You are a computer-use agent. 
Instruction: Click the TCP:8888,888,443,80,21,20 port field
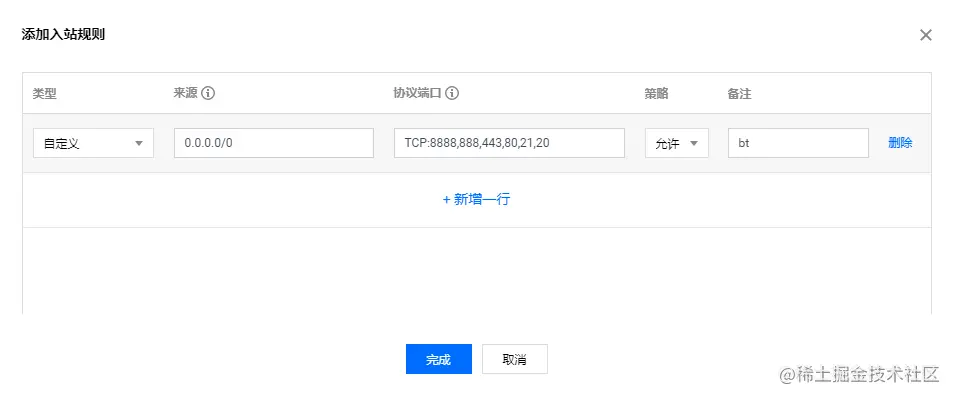pyautogui.click(x=509, y=143)
